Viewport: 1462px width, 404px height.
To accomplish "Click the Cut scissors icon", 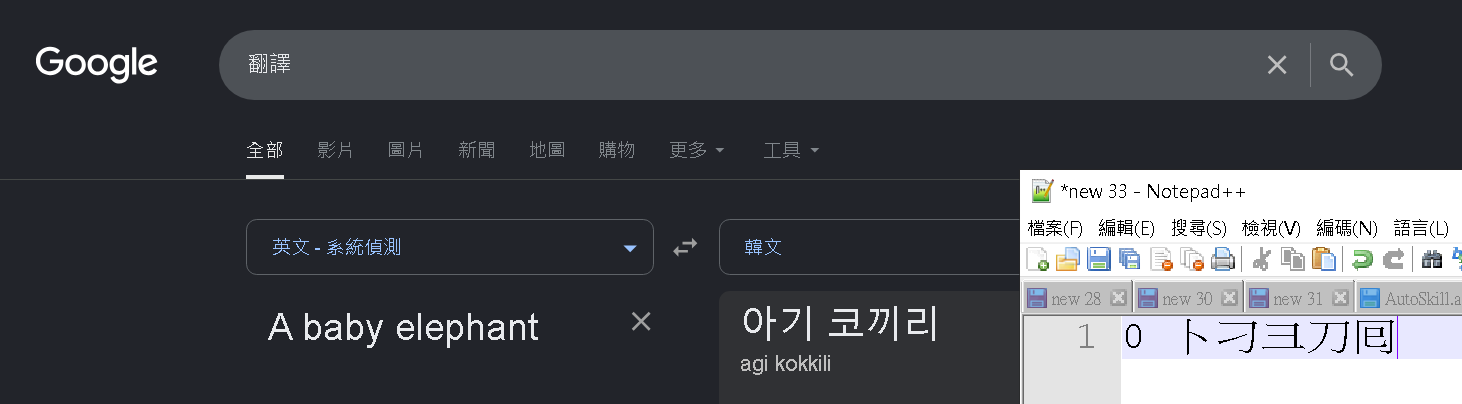I will point(1261,260).
